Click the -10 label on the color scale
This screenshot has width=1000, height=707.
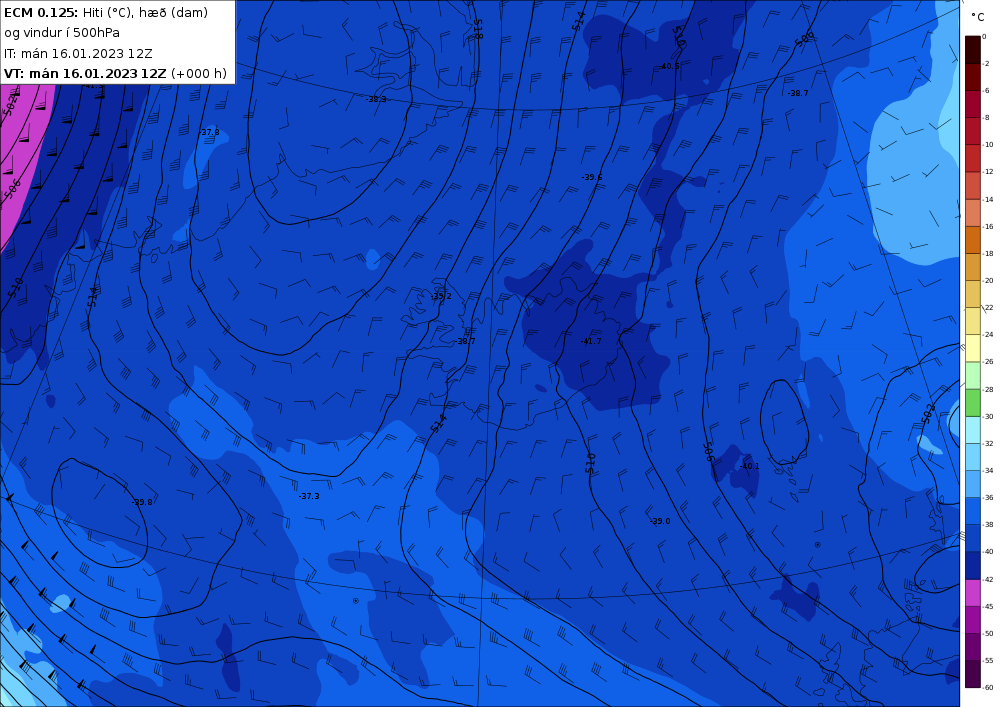click(x=987, y=145)
